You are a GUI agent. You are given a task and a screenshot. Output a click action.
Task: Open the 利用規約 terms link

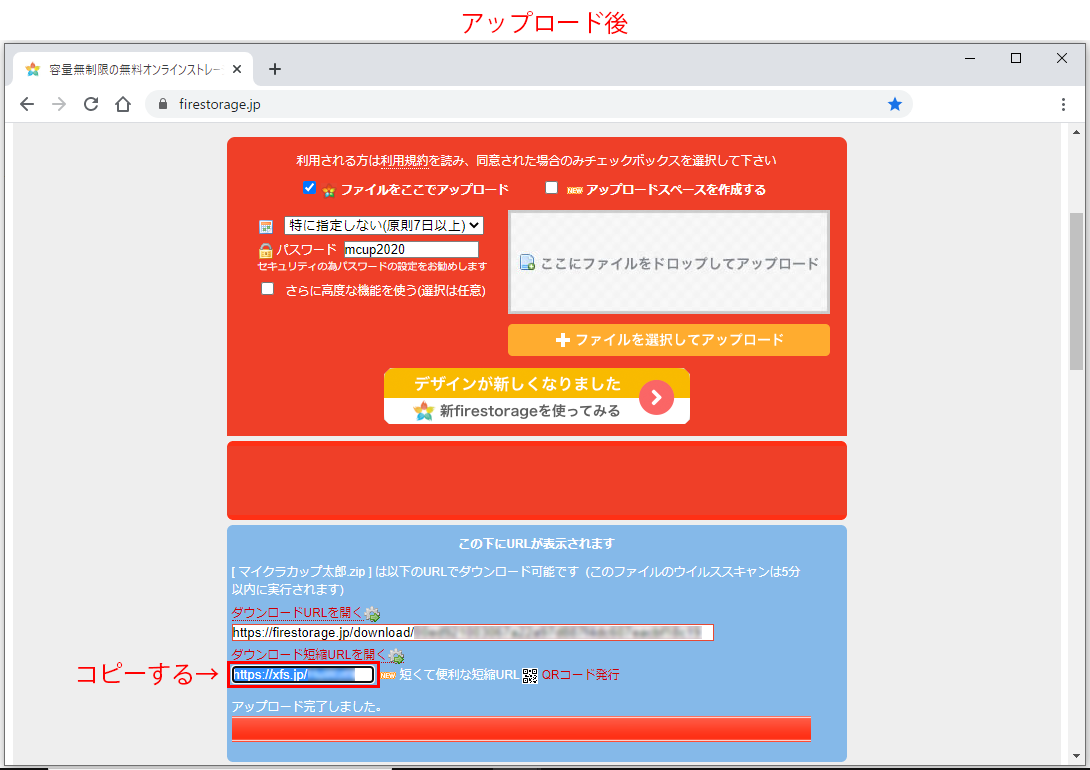[405, 161]
